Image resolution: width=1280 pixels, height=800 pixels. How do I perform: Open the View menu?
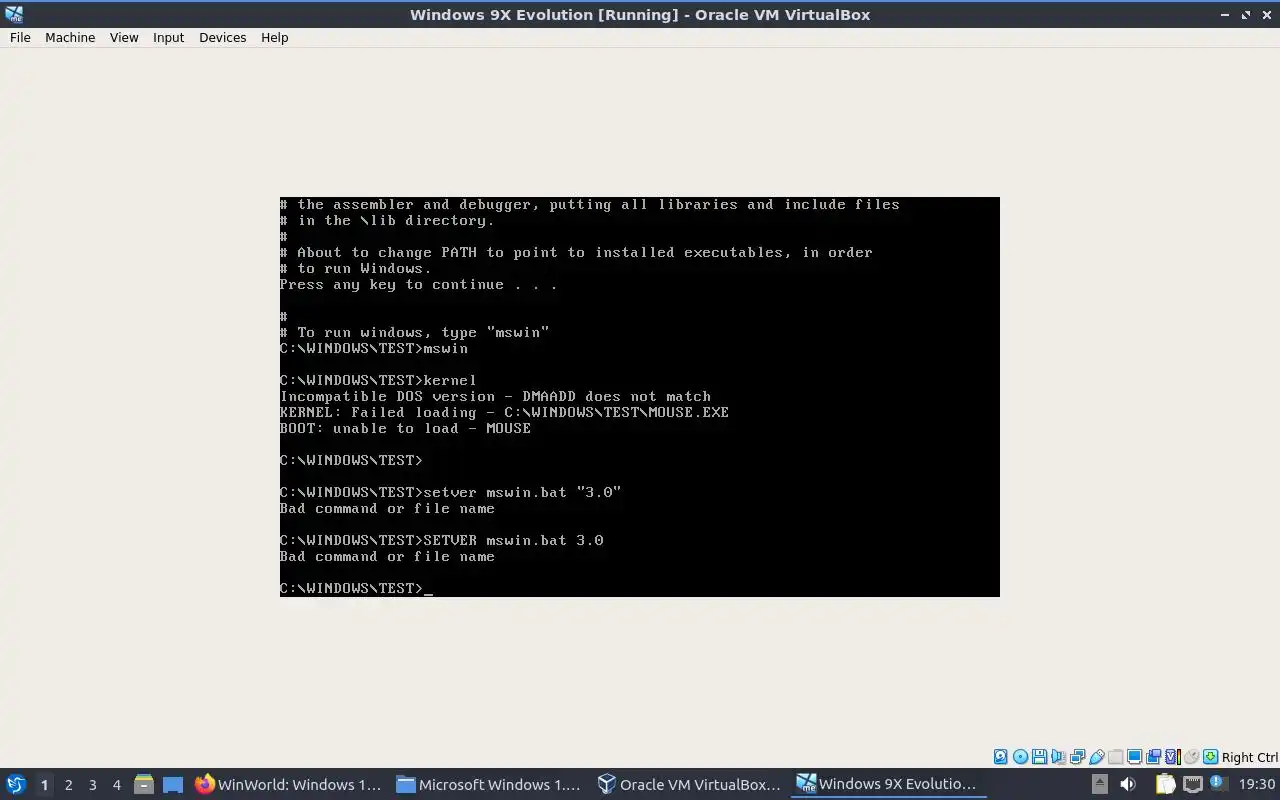(x=124, y=37)
